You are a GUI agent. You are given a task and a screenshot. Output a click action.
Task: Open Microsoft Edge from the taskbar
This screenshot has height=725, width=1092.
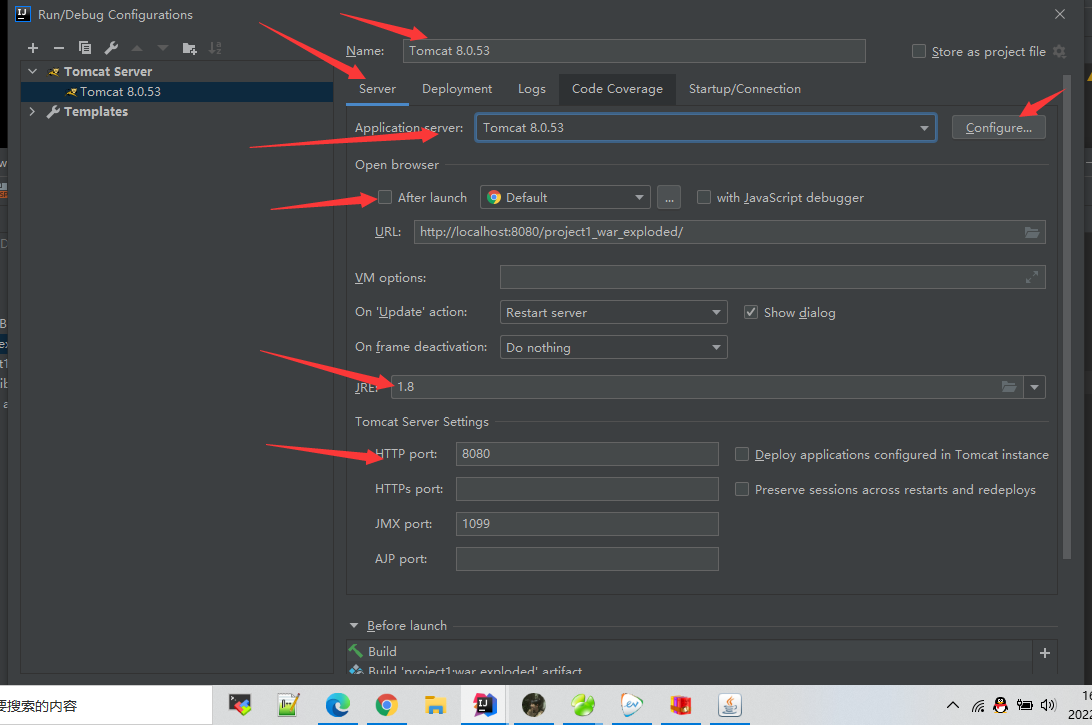tap(338, 705)
